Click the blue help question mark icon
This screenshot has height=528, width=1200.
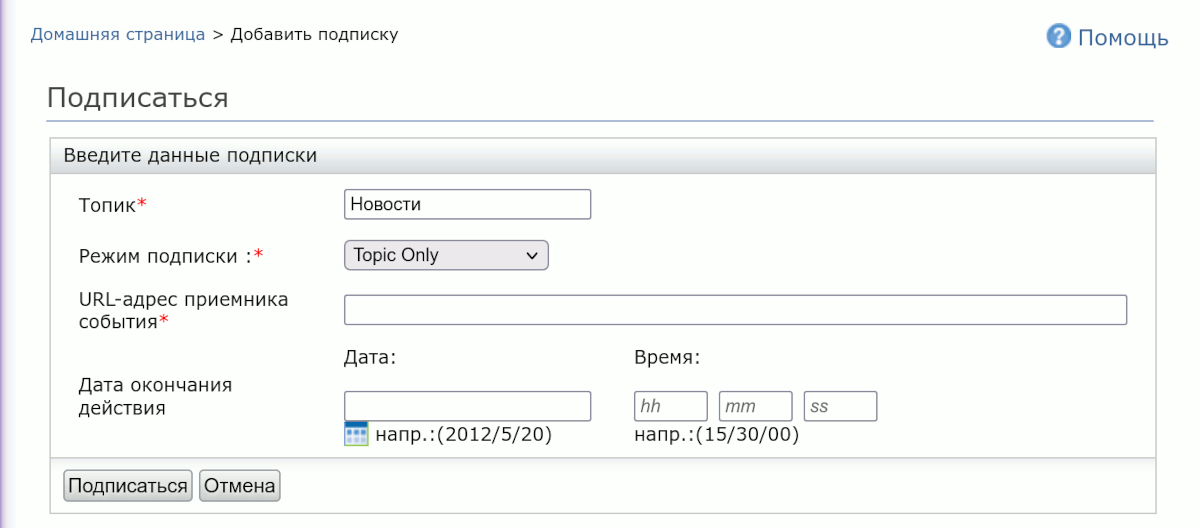pos(1058,37)
